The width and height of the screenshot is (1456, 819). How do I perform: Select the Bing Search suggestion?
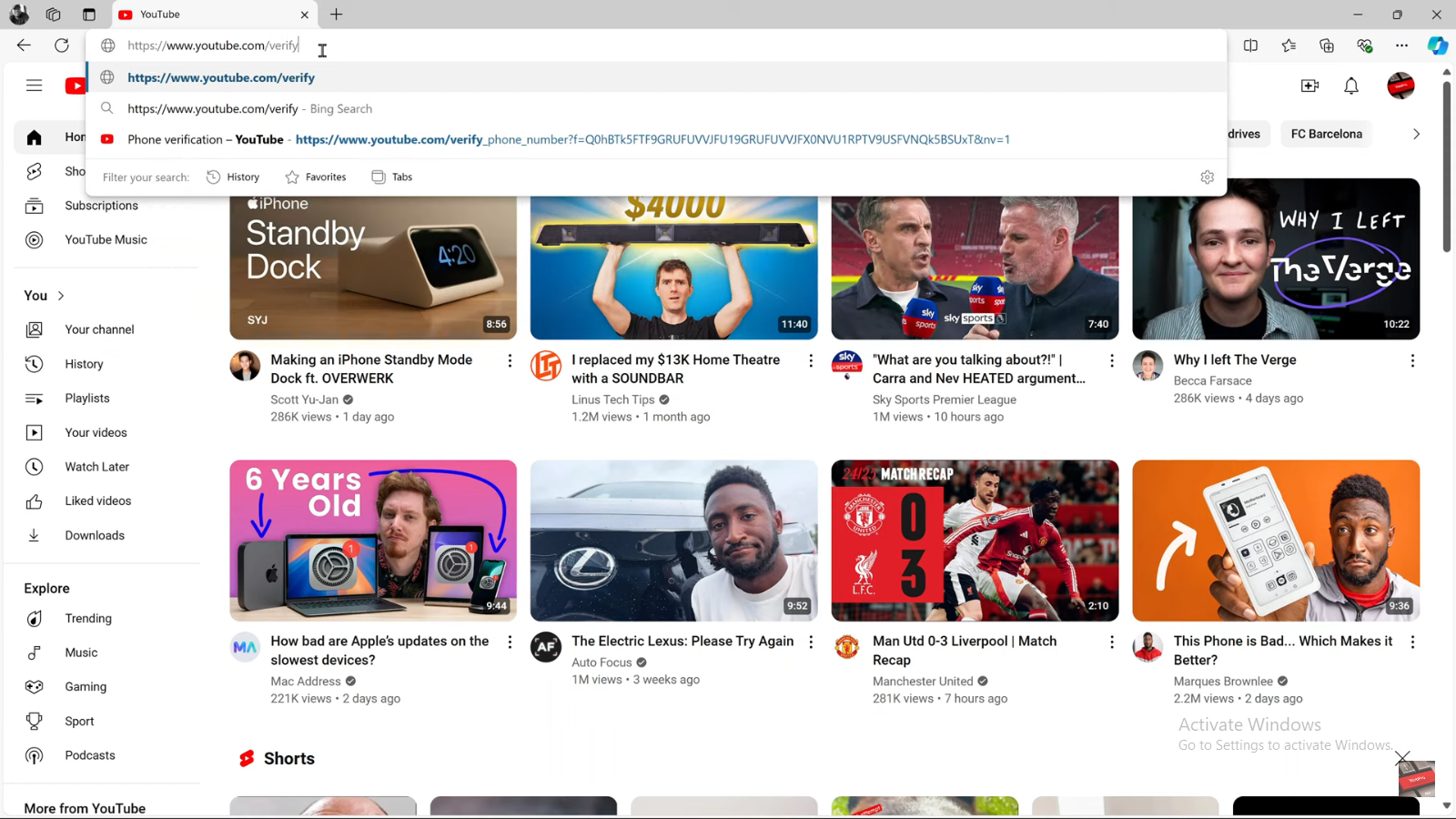pyautogui.click(x=656, y=108)
